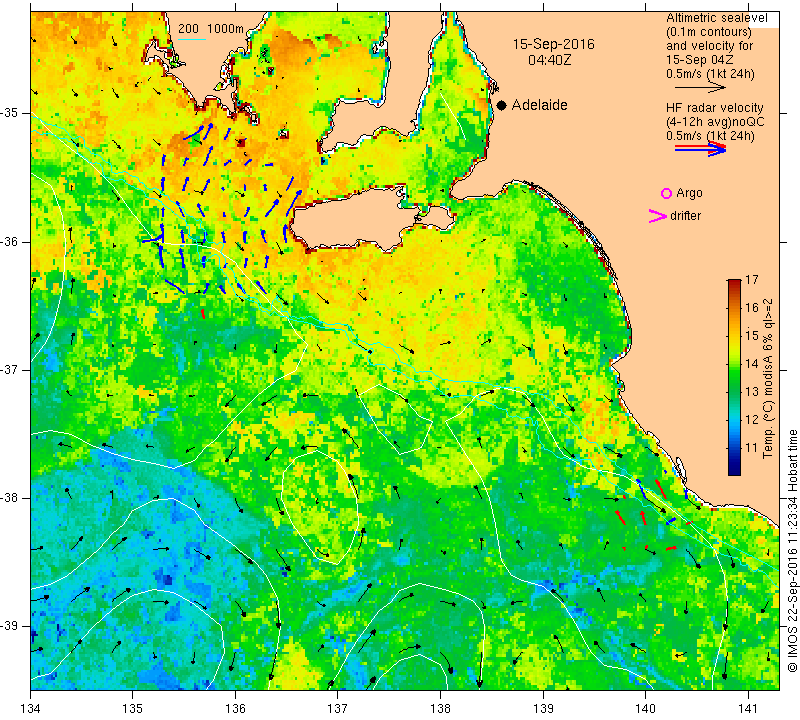The width and height of the screenshot is (800, 720).
Task: Click the latitude axis label -37
Action: pyautogui.click(x=11, y=369)
